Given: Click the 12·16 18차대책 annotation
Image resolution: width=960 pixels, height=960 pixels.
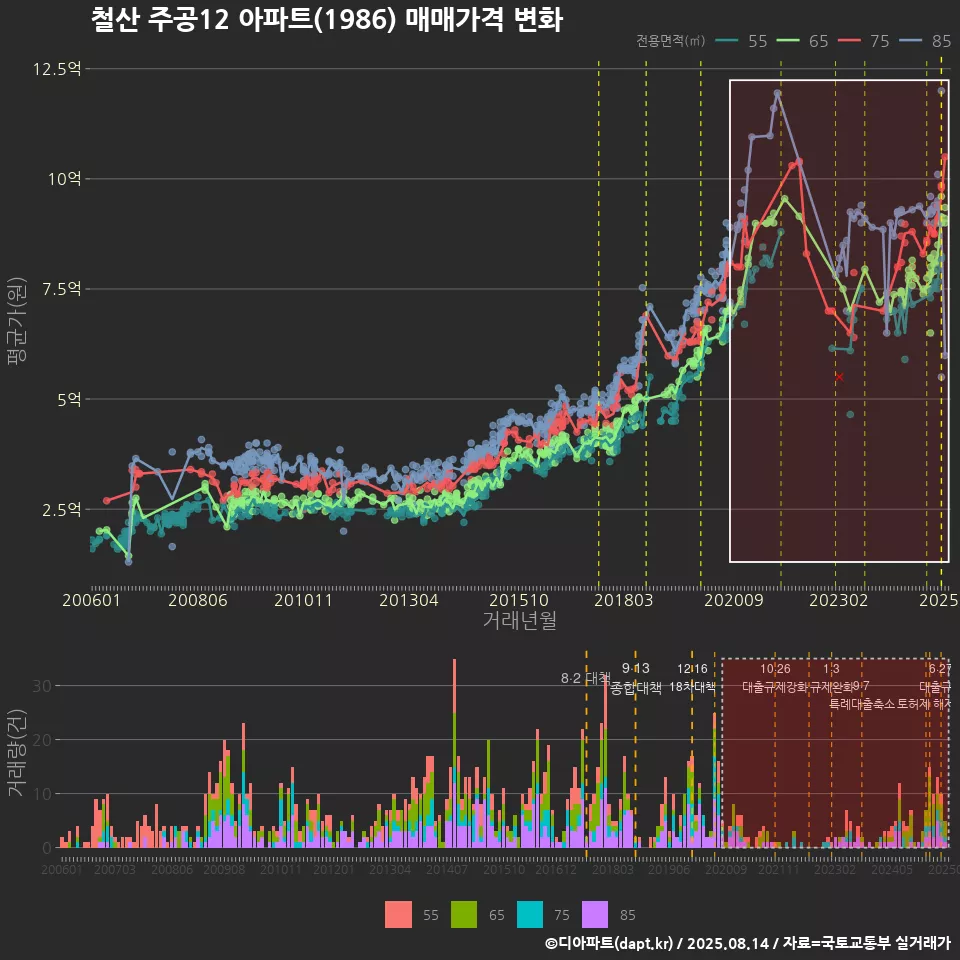Looking at the screenshot, I should tap(692, 678).
